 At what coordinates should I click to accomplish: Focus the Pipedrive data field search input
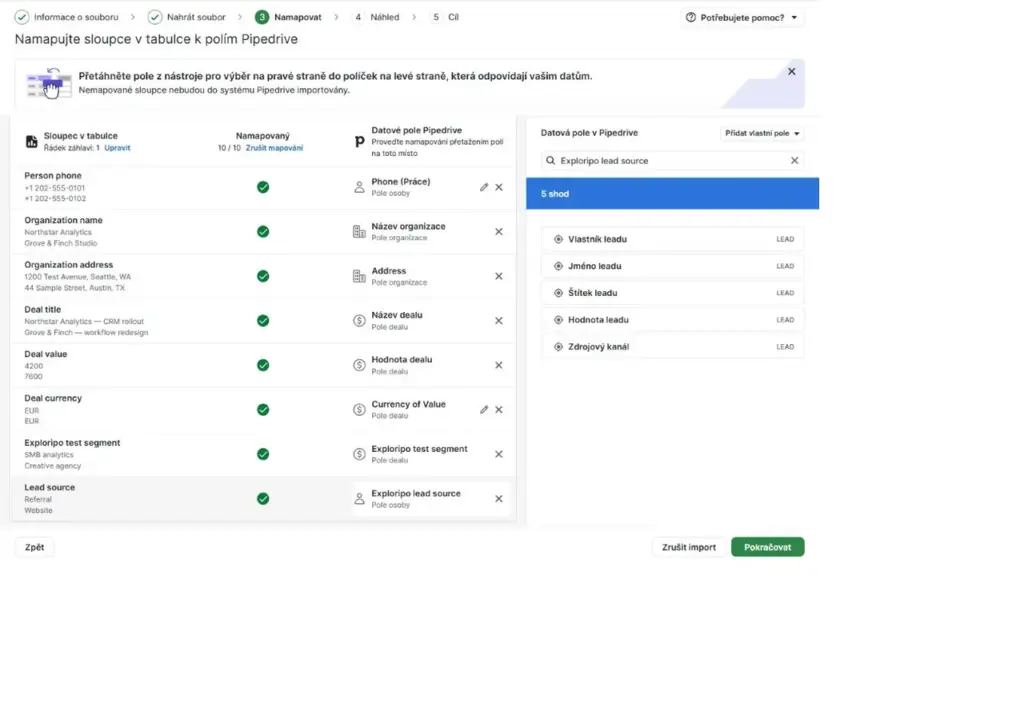673,161
